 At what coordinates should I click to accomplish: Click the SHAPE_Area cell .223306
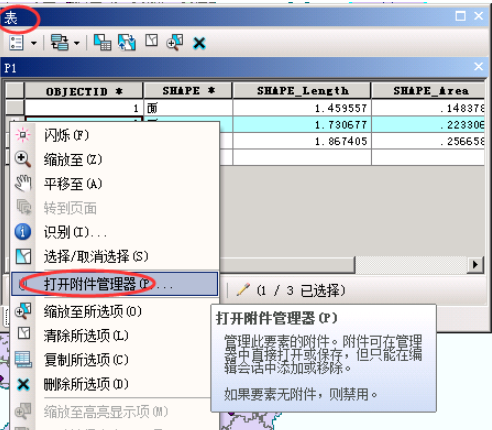pos(428,125)
